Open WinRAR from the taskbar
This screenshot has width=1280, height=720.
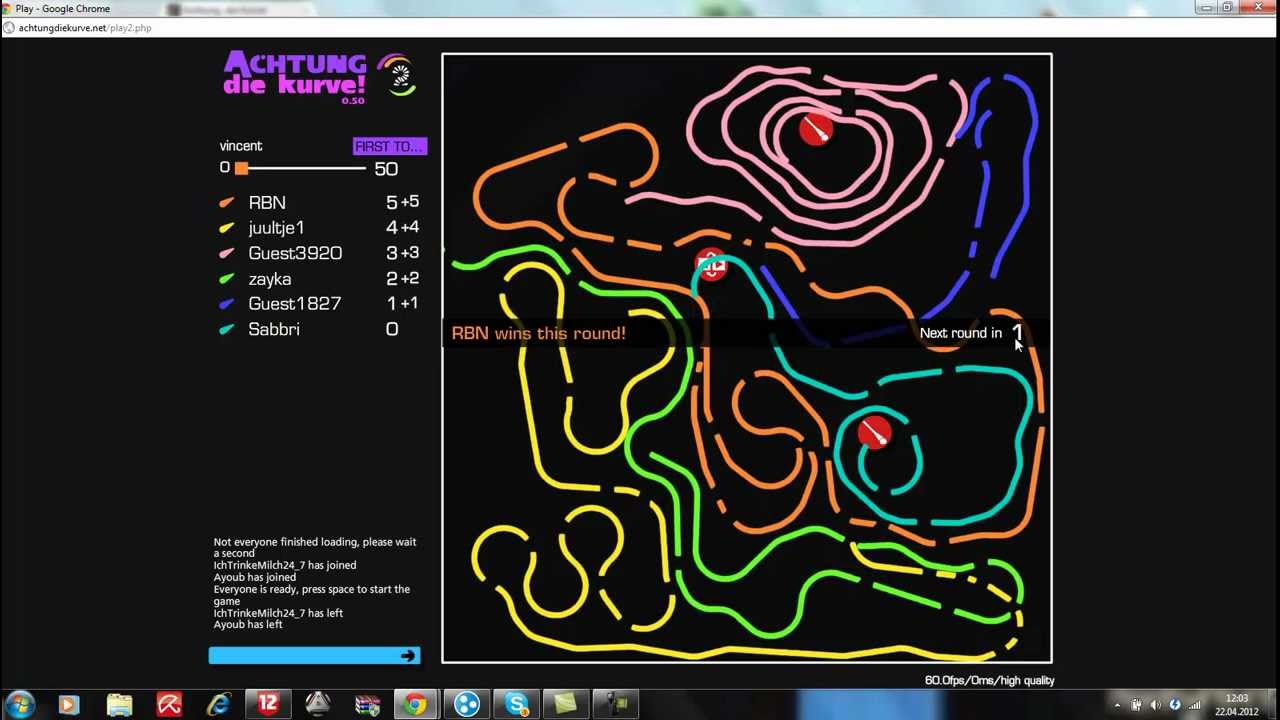coord(367,705)
